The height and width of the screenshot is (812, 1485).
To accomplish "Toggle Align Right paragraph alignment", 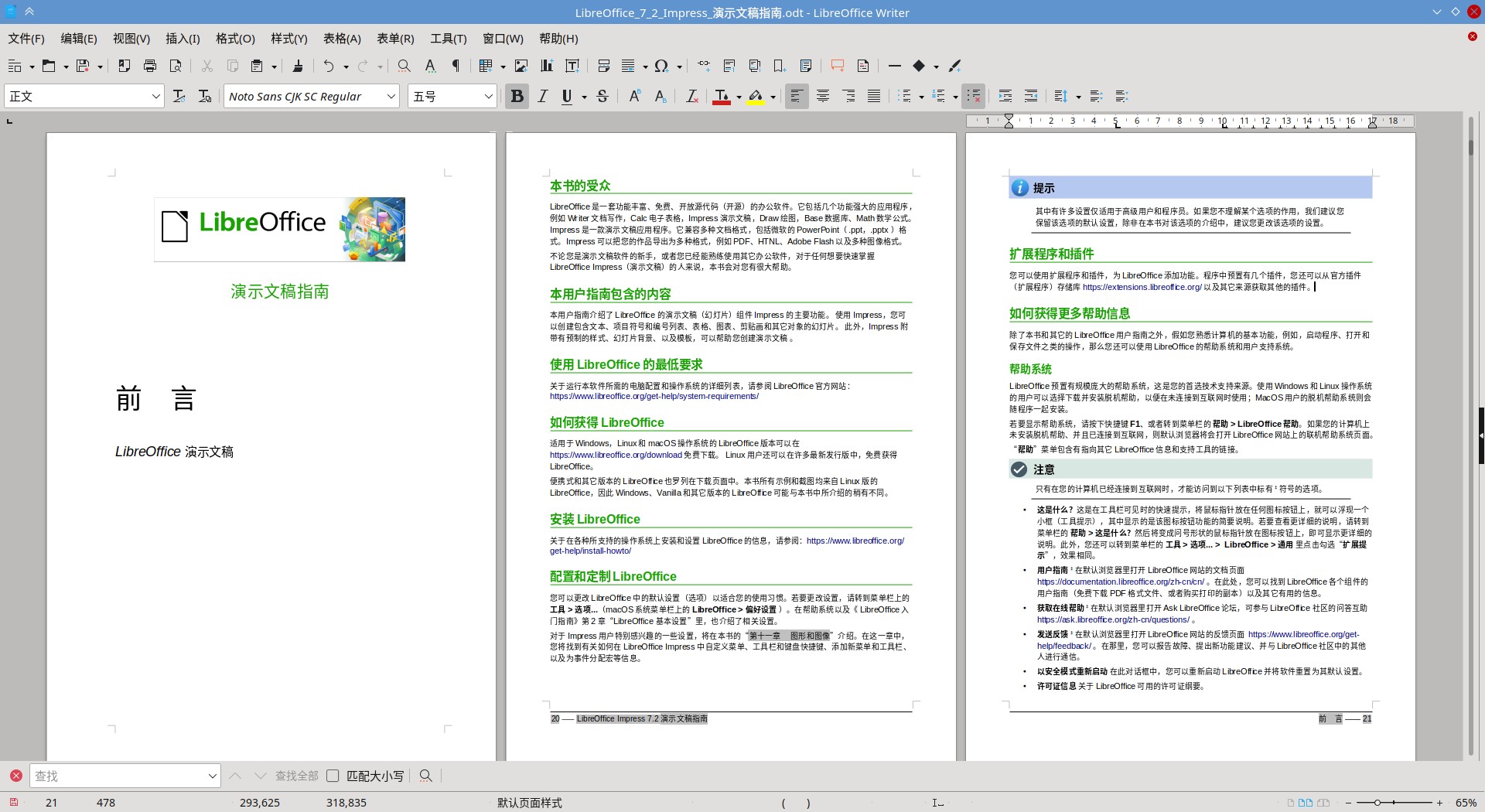I will coord(848,96).
